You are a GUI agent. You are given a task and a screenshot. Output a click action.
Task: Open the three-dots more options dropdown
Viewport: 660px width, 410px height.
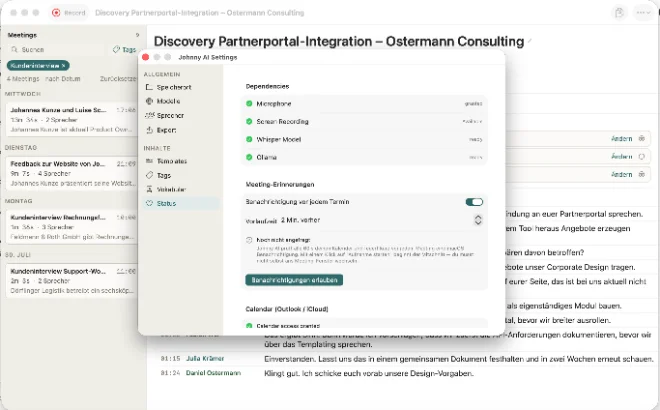643,13
